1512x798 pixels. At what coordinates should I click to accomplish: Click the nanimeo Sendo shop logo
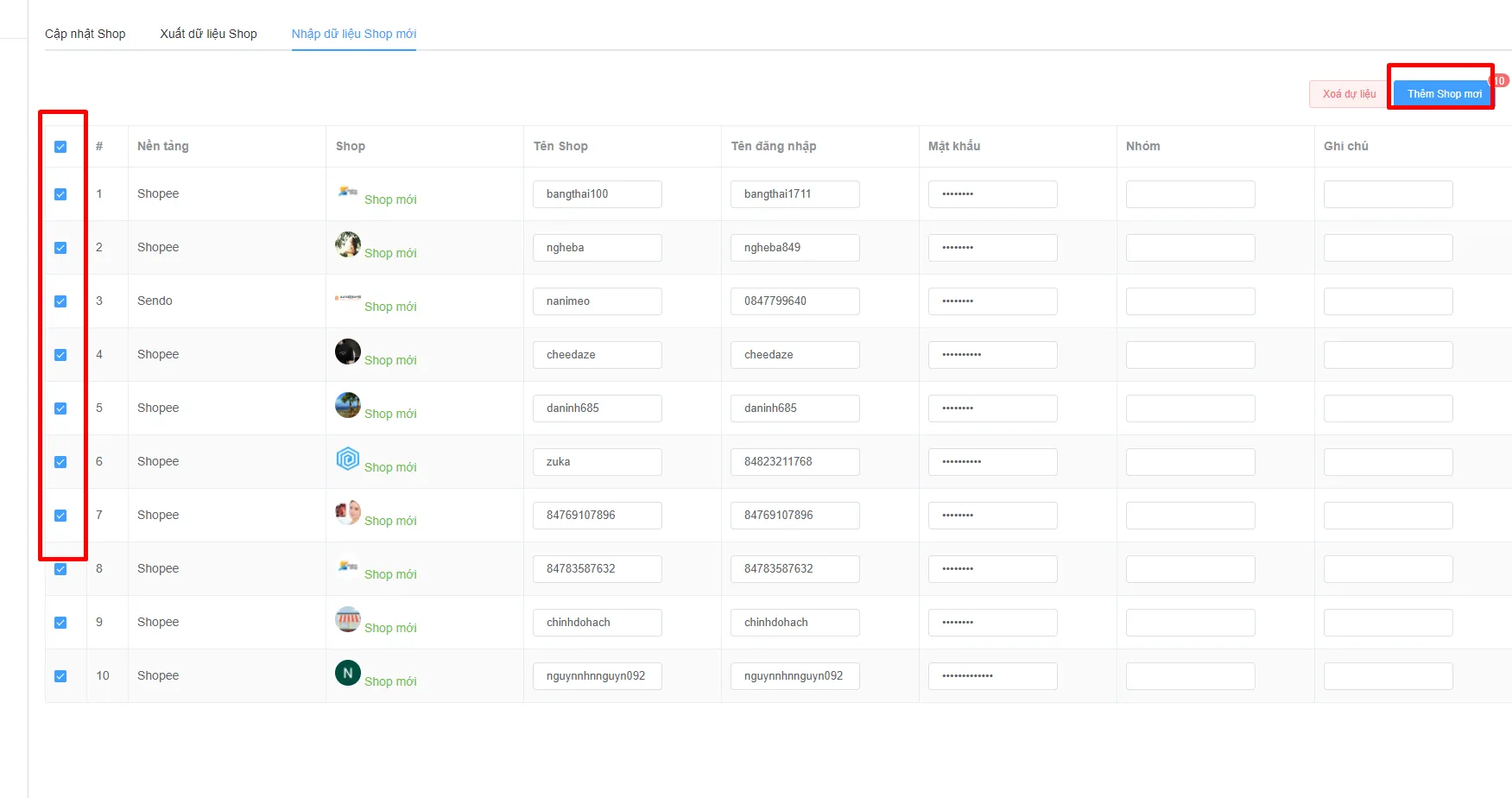coord(348,298)
